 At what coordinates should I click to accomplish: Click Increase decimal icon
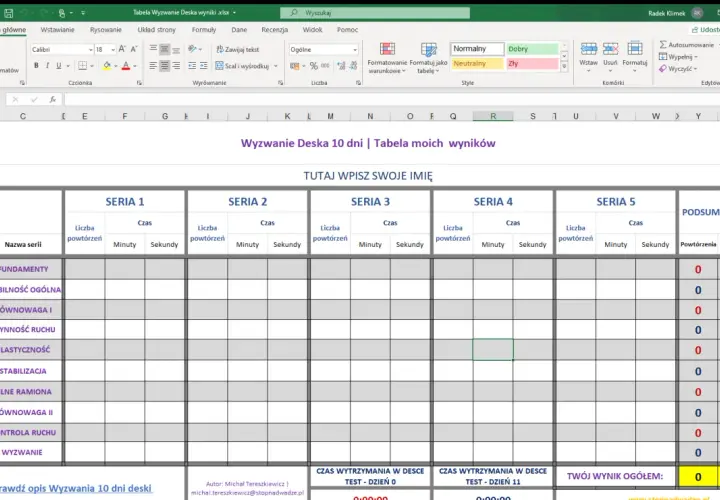341,66
